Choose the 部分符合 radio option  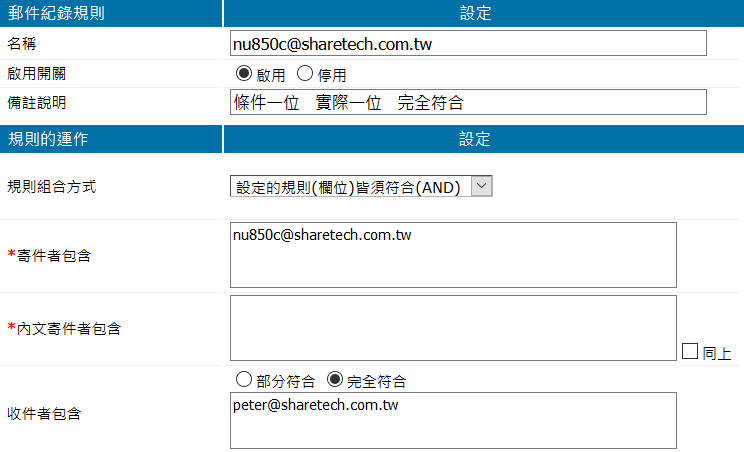[241, 380]
